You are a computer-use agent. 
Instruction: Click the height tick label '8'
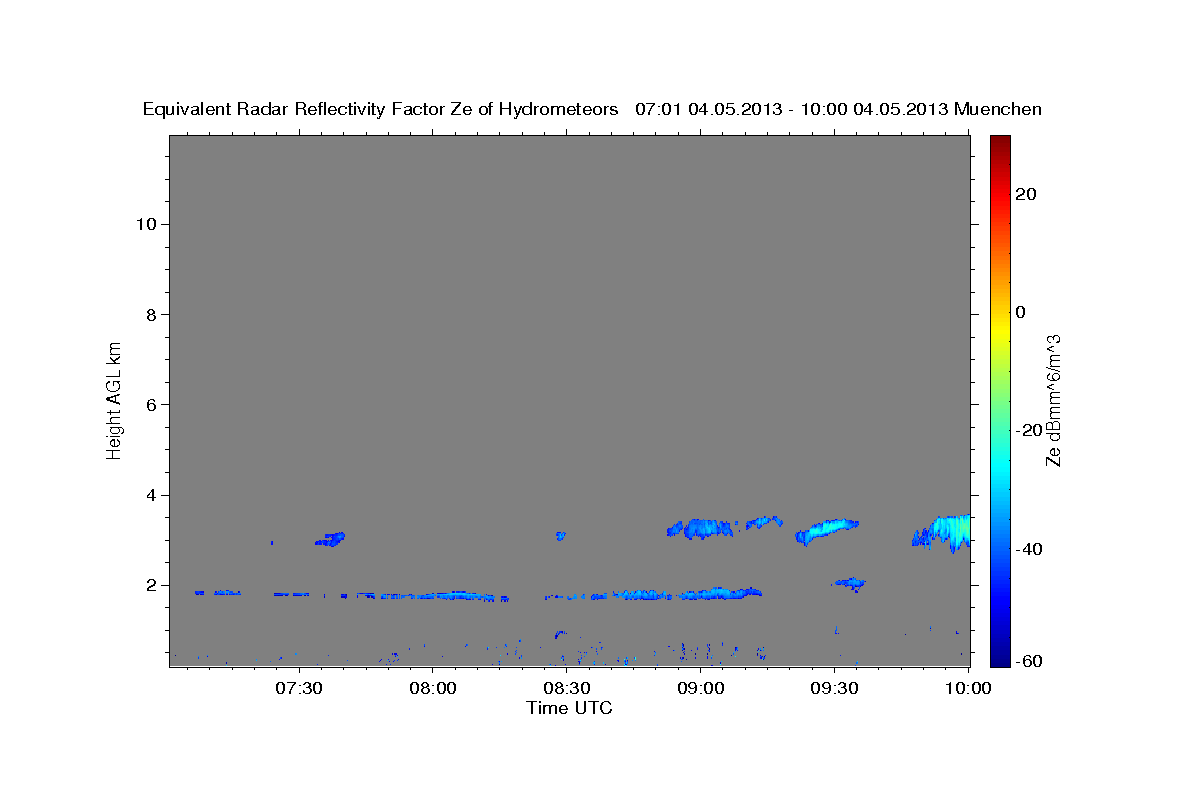(151, 314)
